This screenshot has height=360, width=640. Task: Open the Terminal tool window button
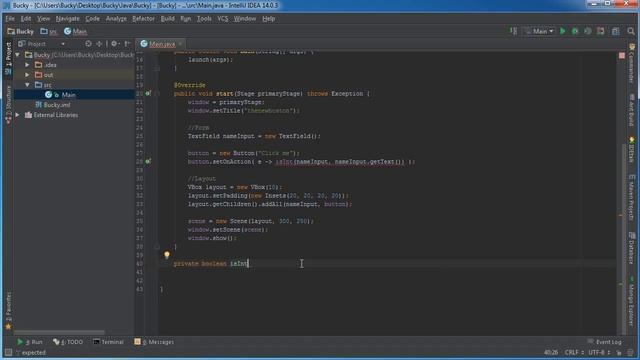coord(108,342)
